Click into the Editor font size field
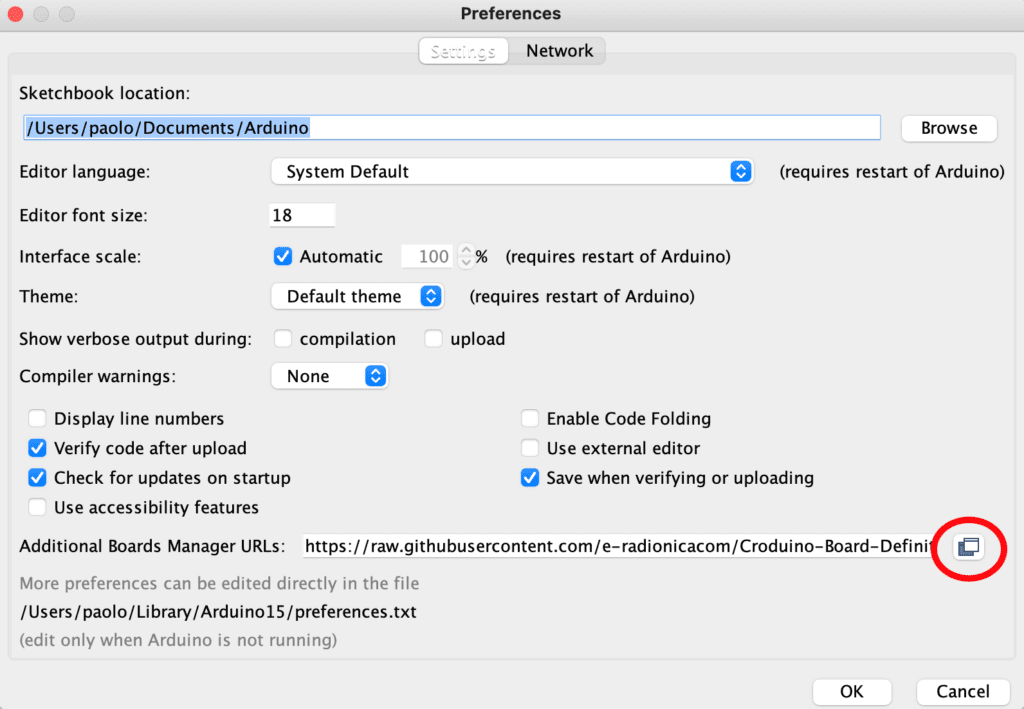Screen dimensions: 1024x709 (302, 215)
